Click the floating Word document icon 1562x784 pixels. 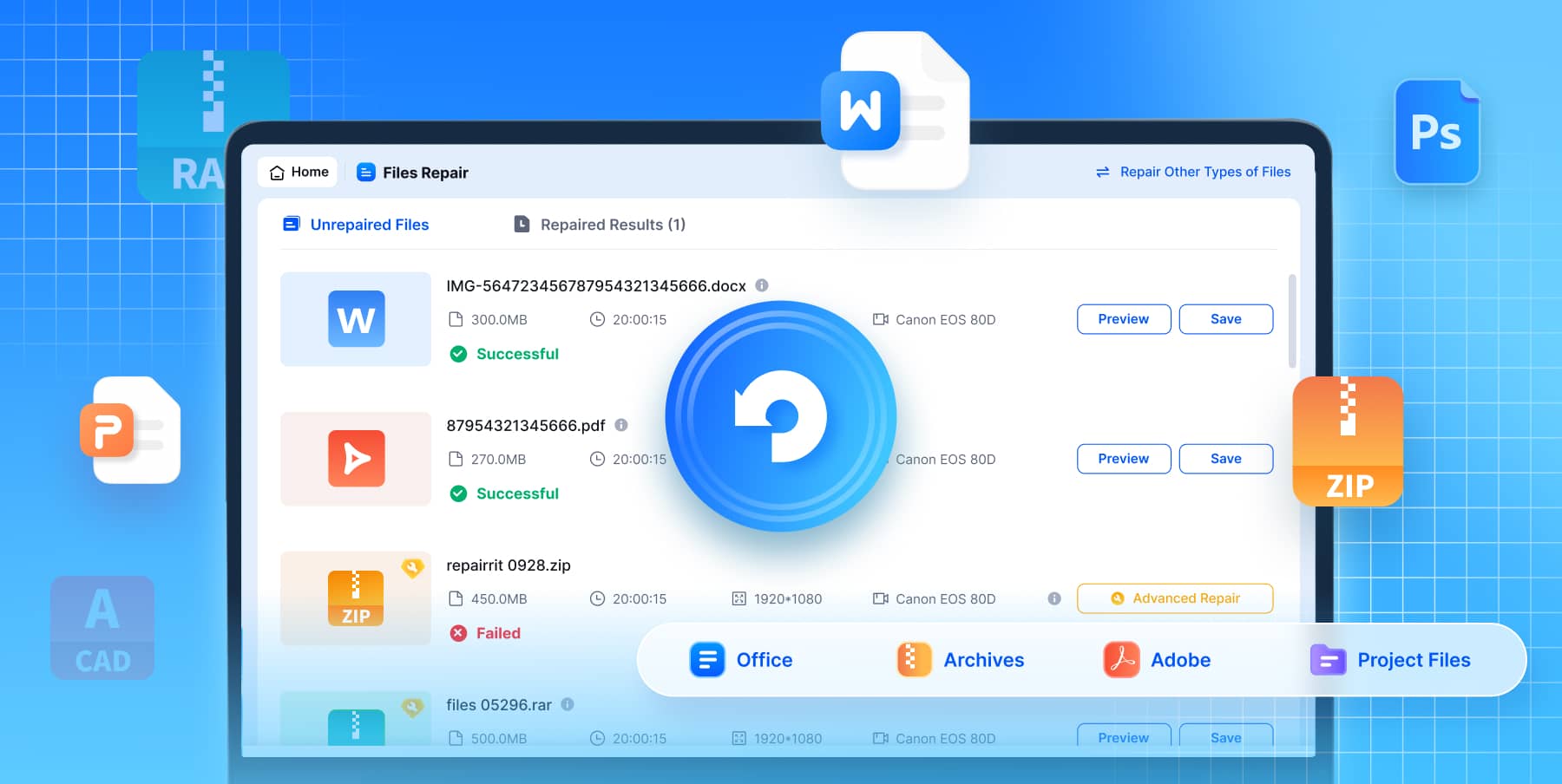[x=896, y=110]
